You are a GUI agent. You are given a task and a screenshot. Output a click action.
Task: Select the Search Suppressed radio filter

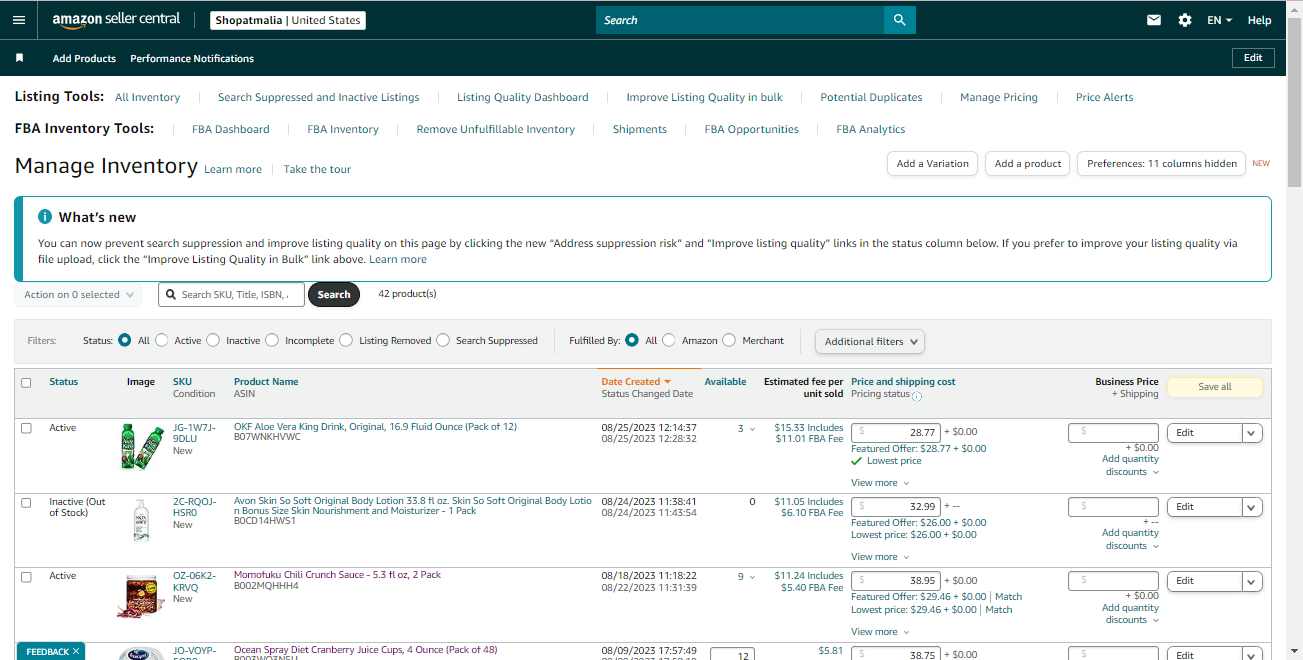[x=443, y=340]
